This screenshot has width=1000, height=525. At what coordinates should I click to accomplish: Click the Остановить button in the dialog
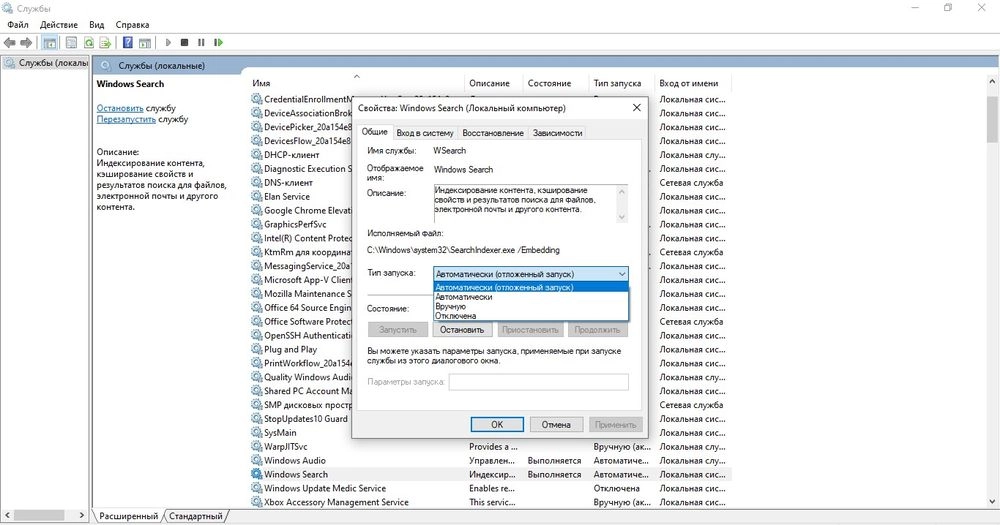tap(462, 330)
